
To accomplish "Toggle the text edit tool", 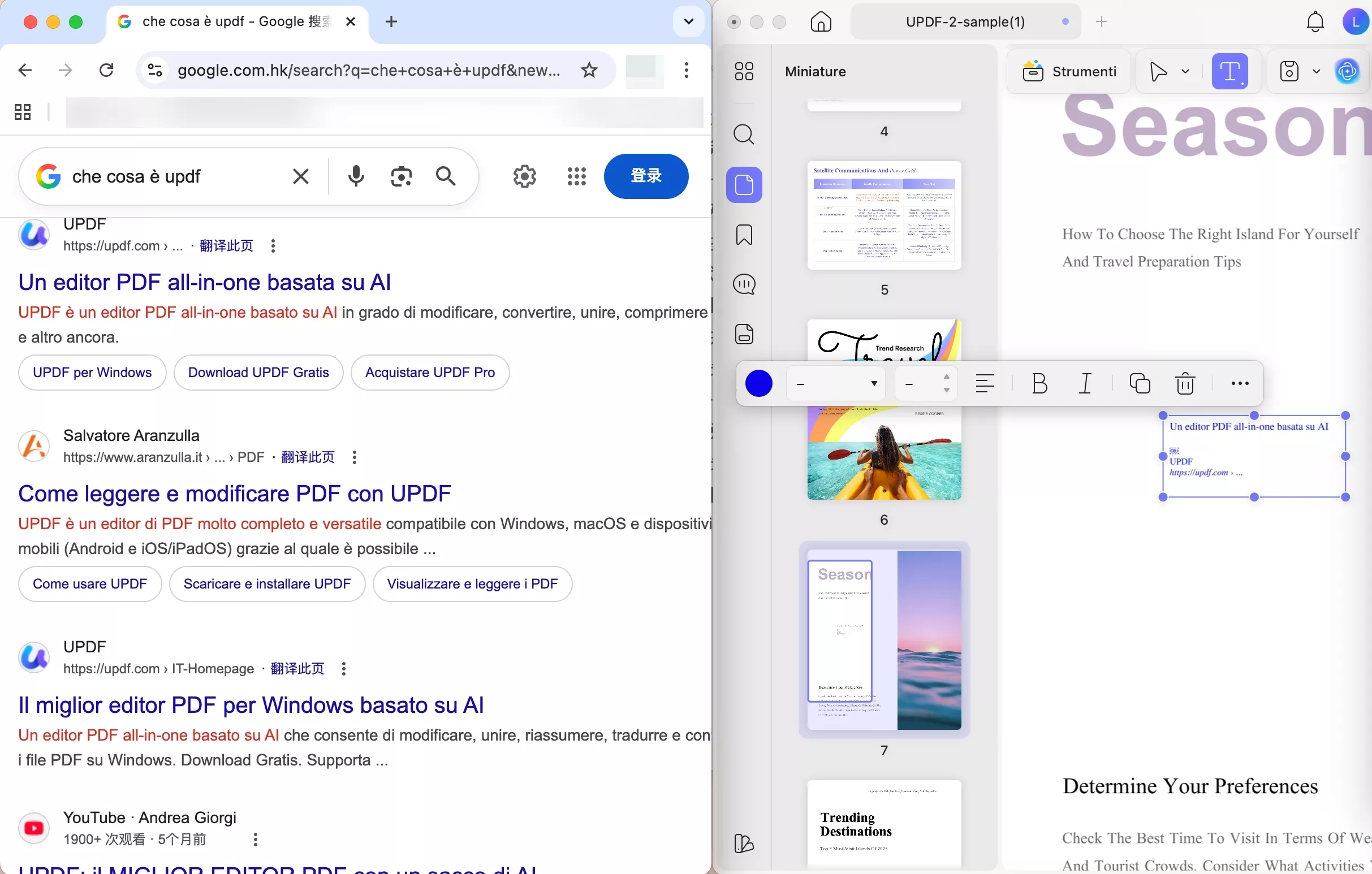I will [x=1229, y=72].
